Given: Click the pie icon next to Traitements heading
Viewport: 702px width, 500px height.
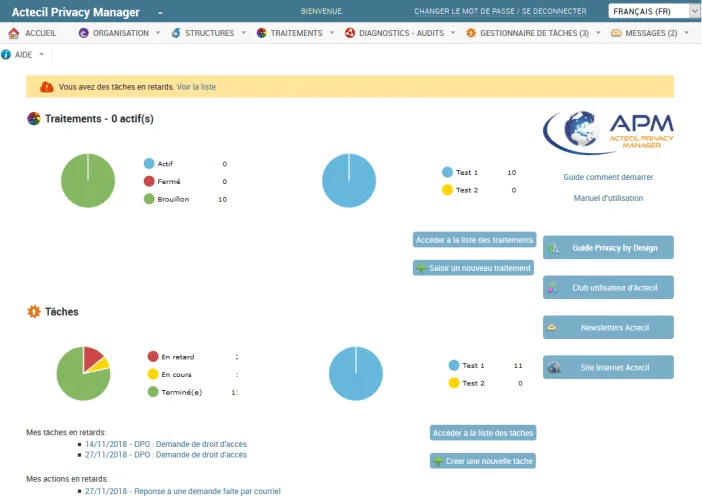Looking at the screenshot, I should [34, 119].
